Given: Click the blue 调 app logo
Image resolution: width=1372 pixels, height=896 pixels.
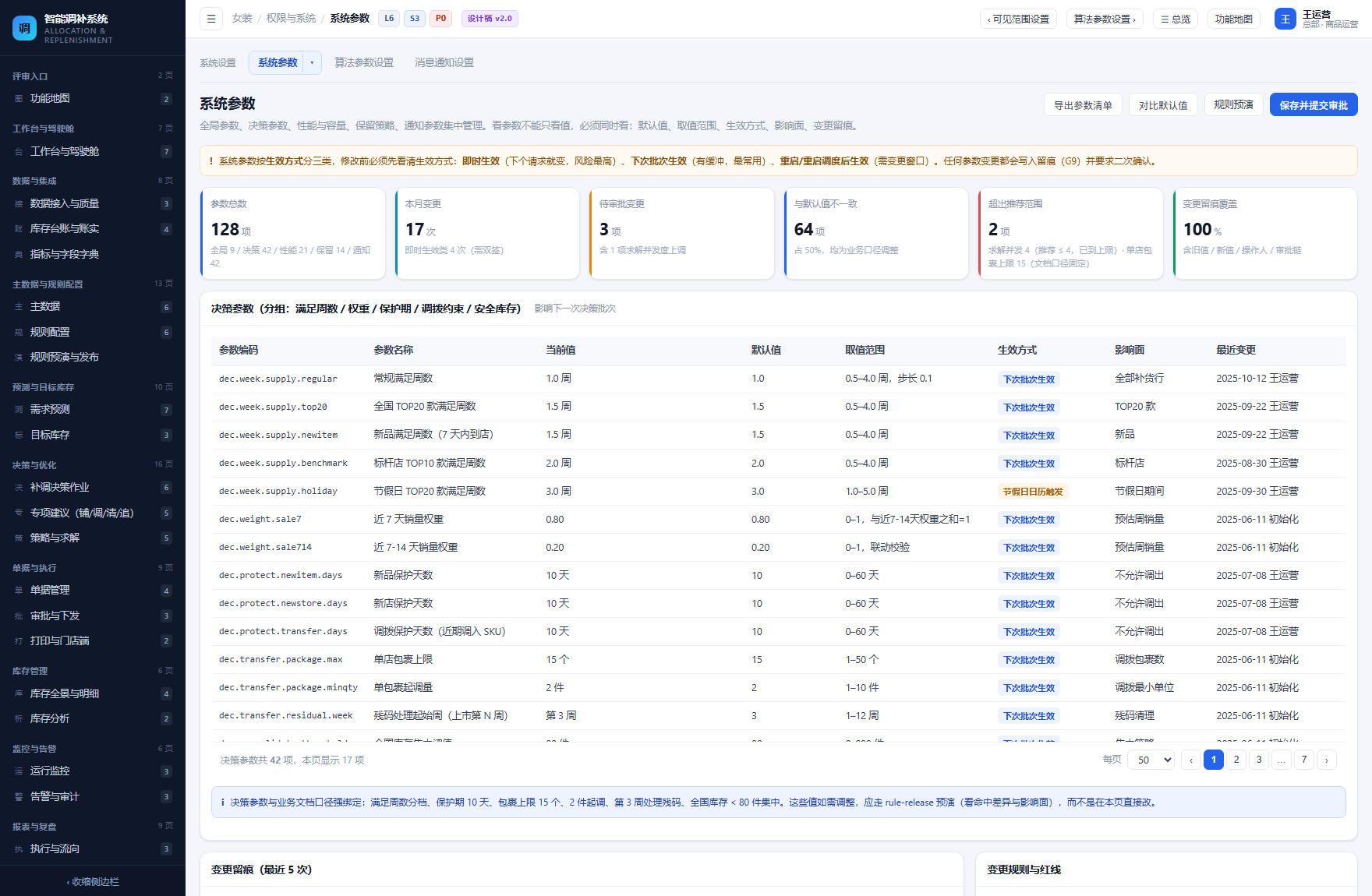Looking at the screenshot, I should [25, 28].
